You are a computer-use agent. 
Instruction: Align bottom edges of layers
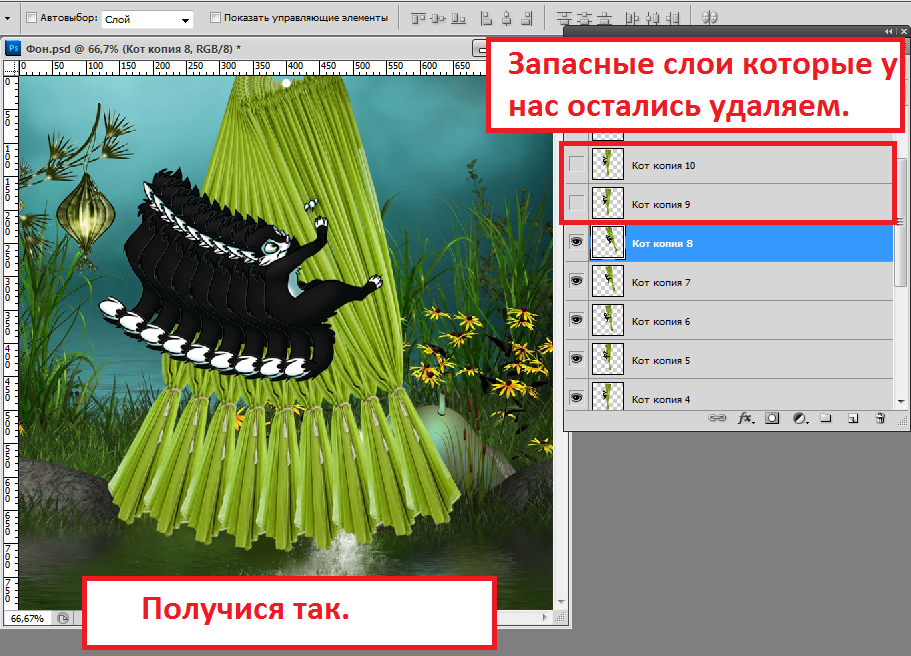[x=458, y=19]
